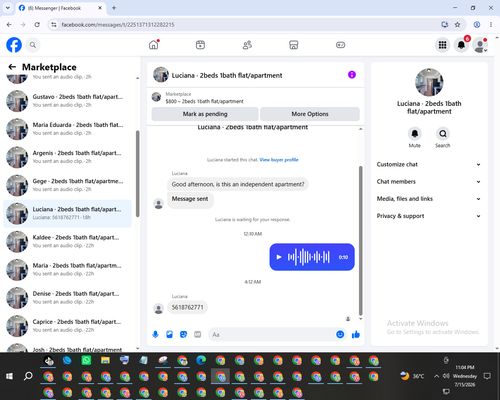
Task: Open the Marketplace storefront icon in top navigation
Action: 293,45
